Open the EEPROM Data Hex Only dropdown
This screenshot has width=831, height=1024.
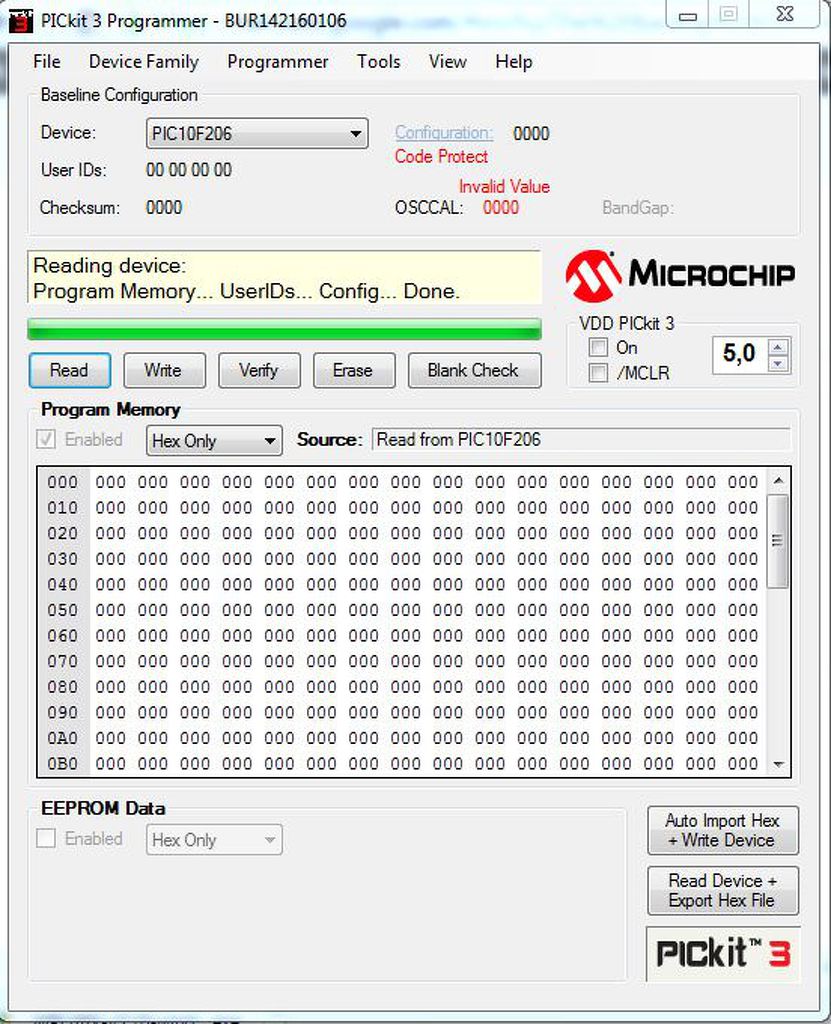click(214, 840)
